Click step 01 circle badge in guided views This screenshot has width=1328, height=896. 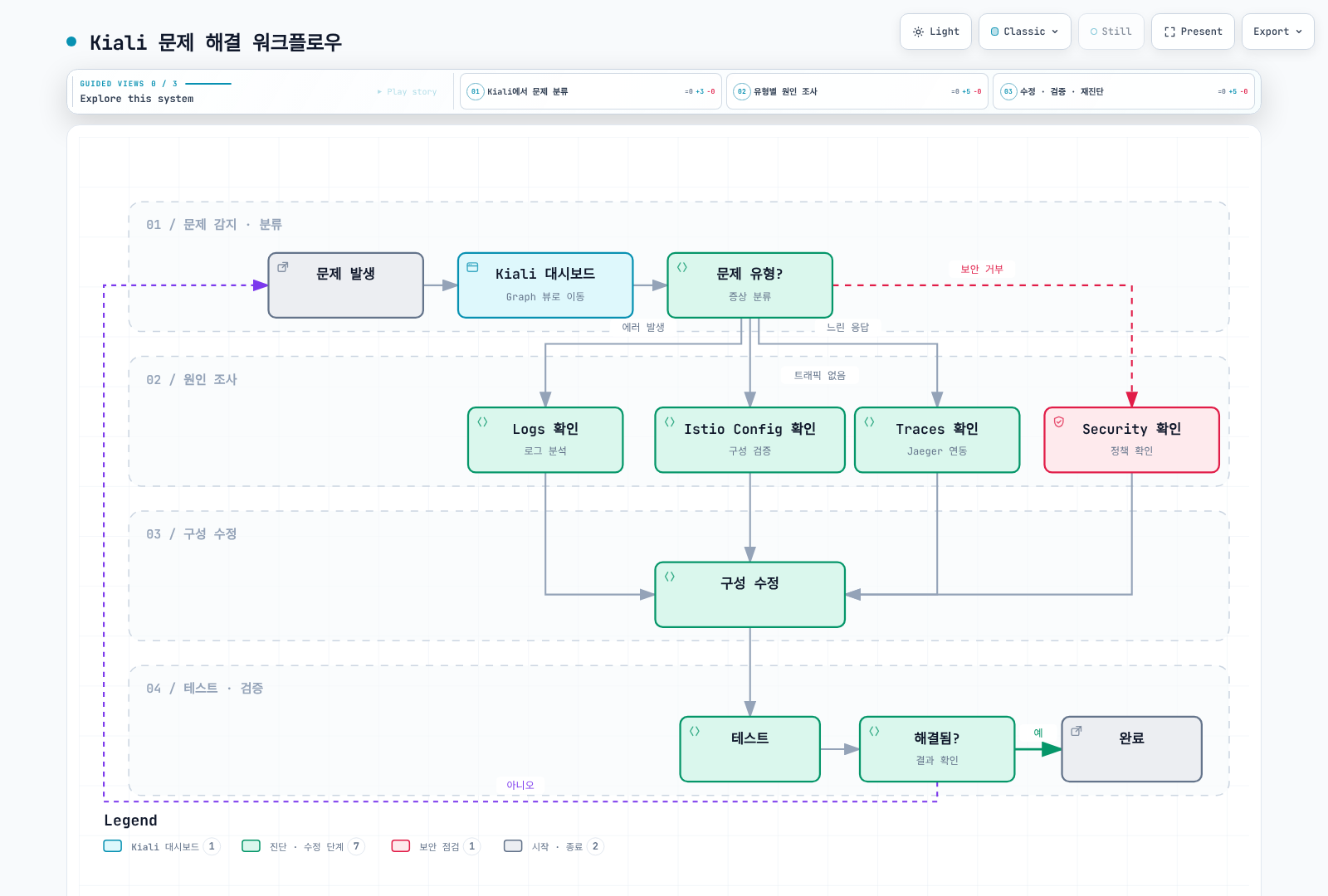pos(476,91)
